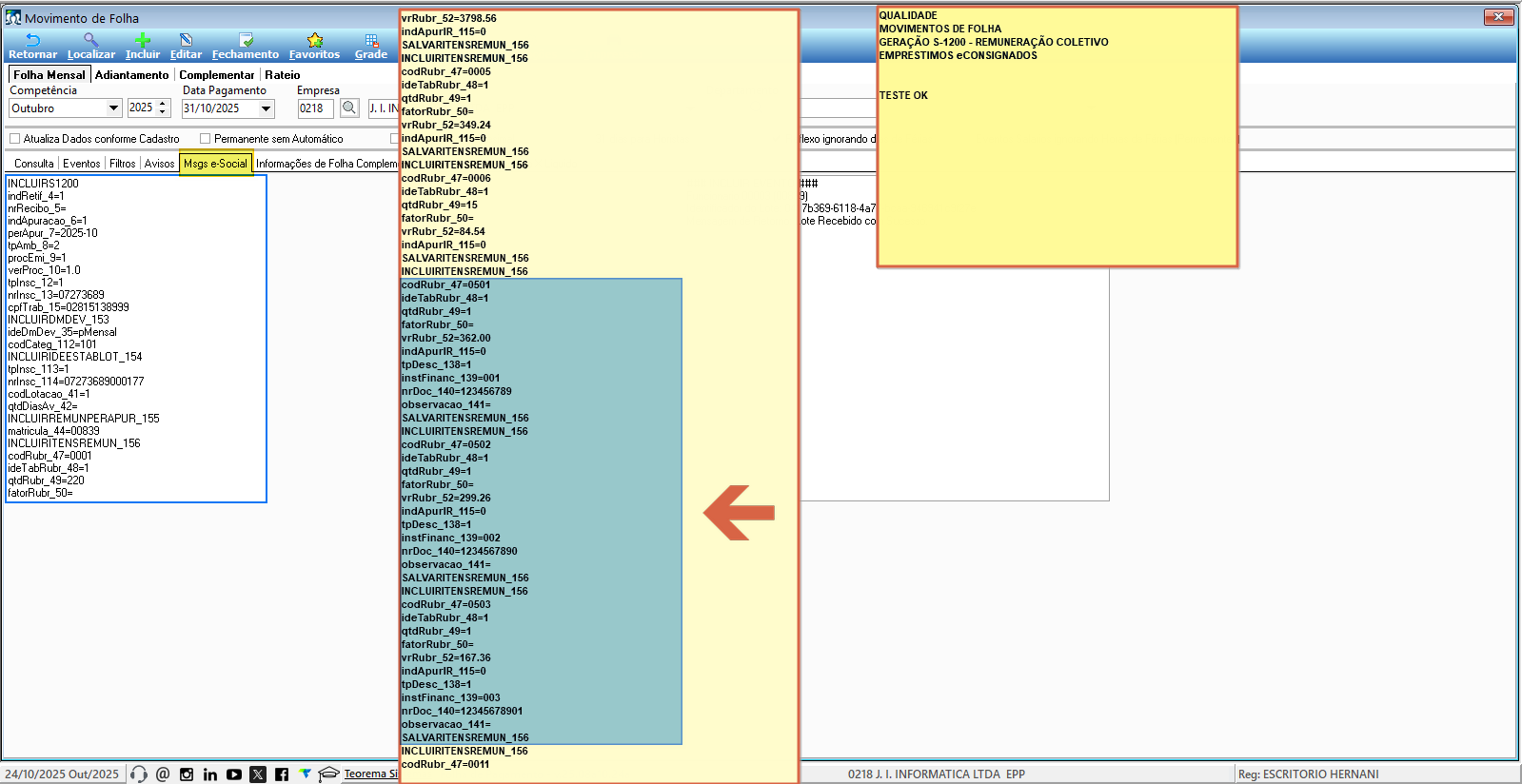The height and width of the screenshot is (784, 1522).
Task: Switch to the Complementar tab
Action: (216, 75)
